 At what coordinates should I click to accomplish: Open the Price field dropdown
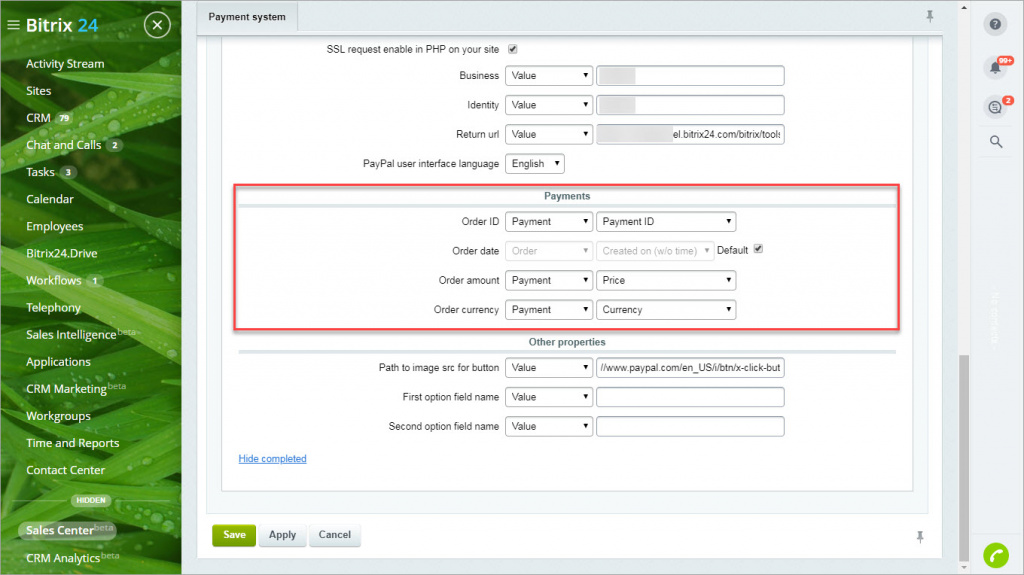(x=666, y=280)
